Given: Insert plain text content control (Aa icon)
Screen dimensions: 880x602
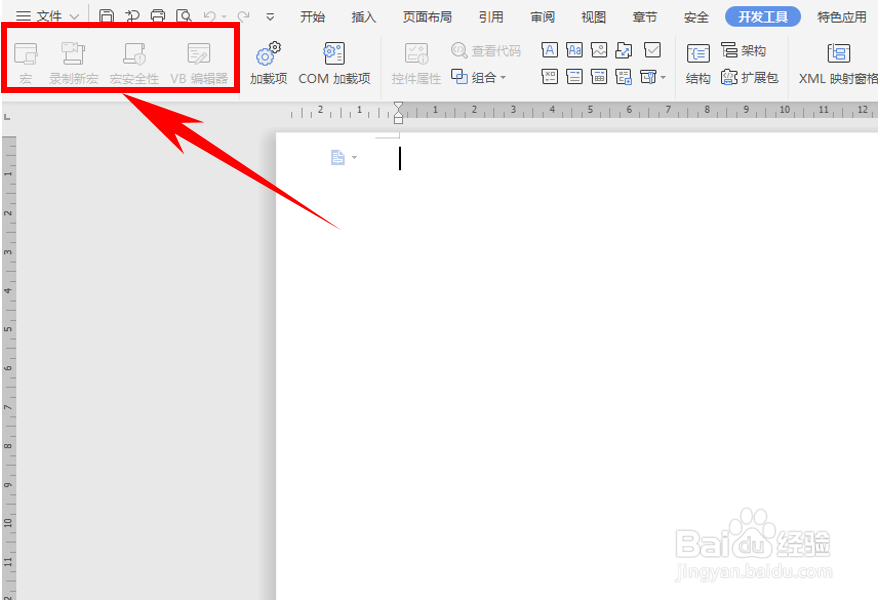Looking at the screenshot, I should [575, 50].
